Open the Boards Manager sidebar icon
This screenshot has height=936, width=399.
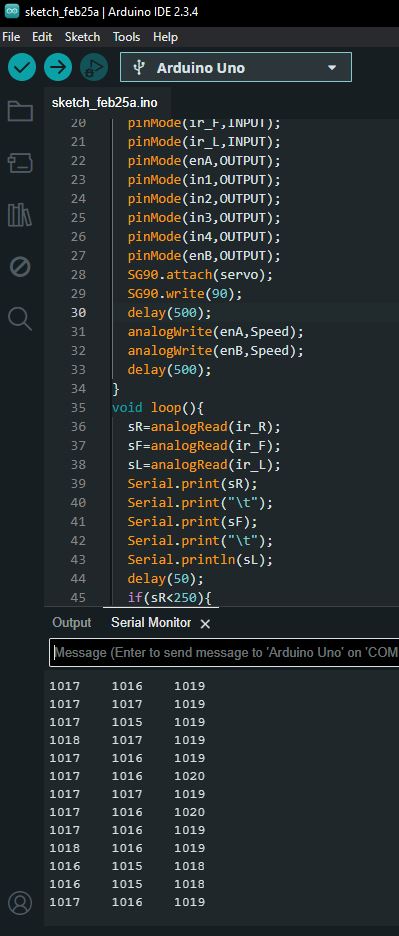(x=20, y=162)
